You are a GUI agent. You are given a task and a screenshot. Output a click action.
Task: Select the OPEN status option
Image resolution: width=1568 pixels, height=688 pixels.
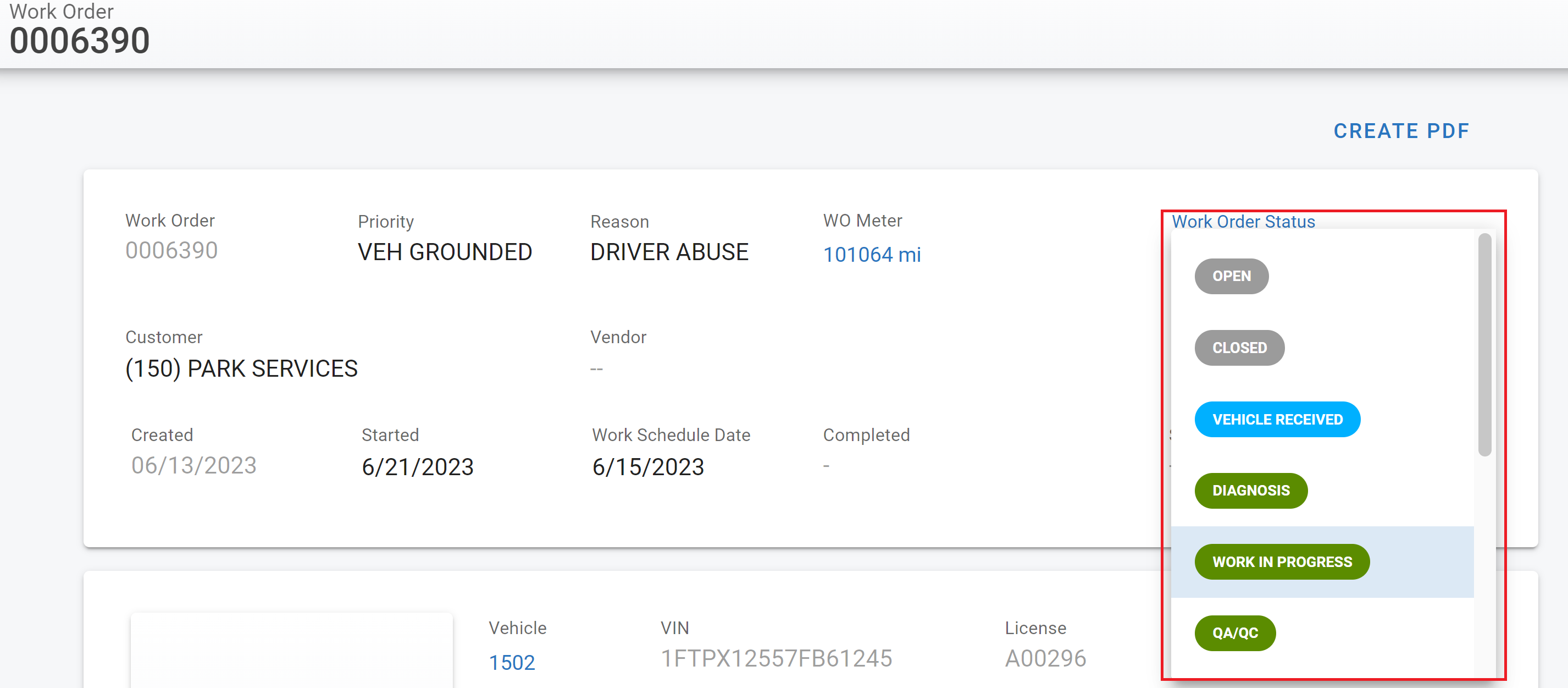[1231, 277]
